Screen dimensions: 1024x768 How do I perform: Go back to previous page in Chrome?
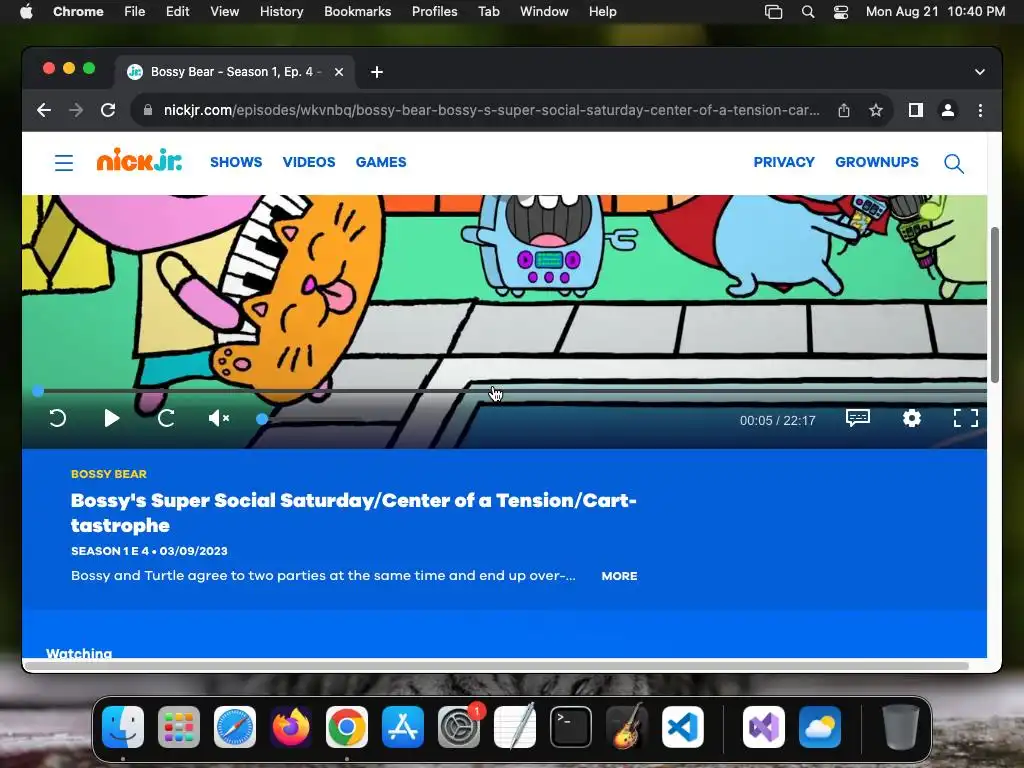[x=44, y=110]
